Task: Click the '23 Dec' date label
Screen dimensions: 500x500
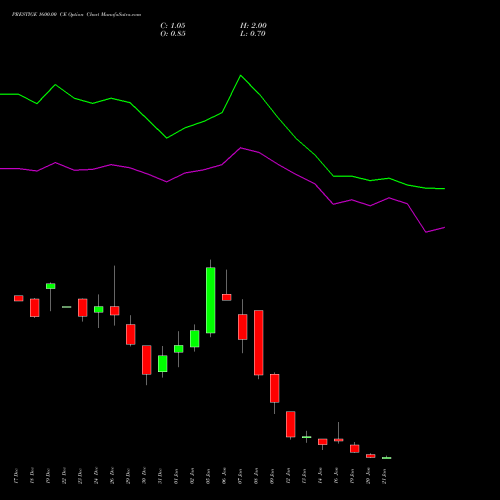Action: point(80,476)
